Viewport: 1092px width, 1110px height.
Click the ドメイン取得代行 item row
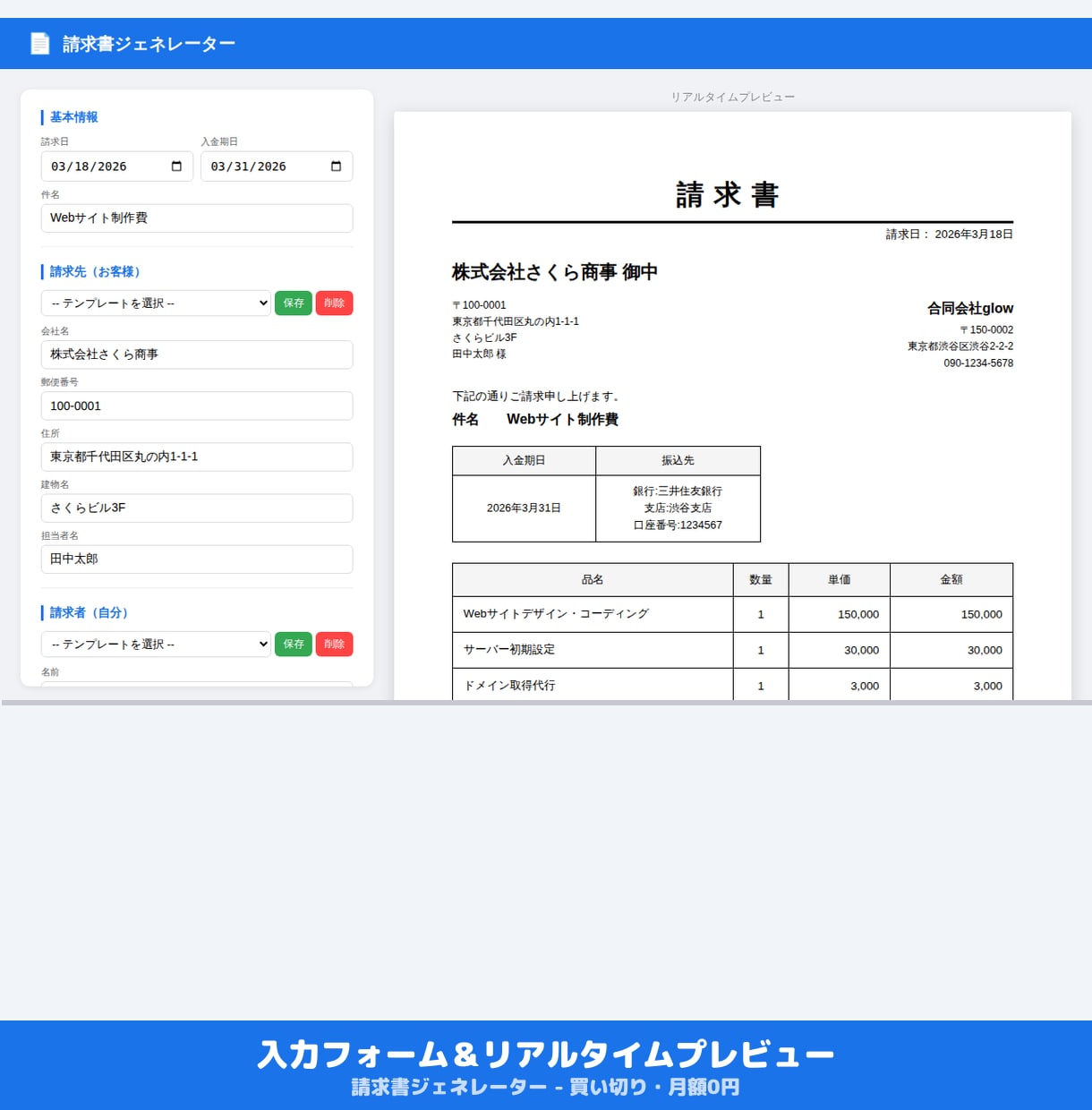click(732, 685)
